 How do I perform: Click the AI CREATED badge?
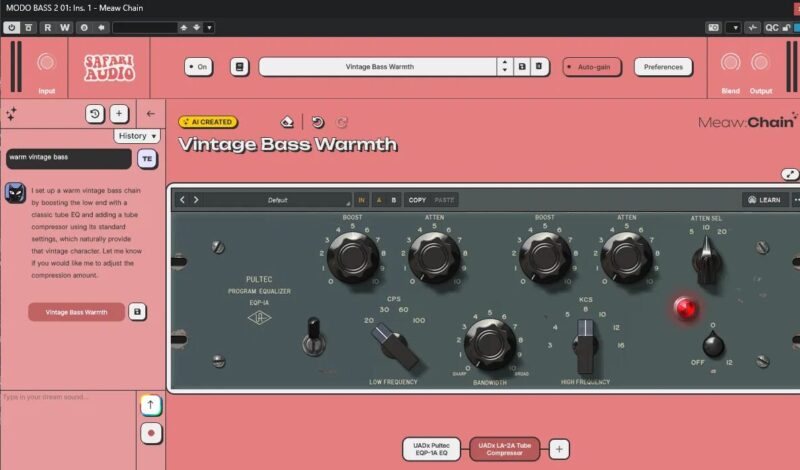pyautogui.click(x=208, y=122)
